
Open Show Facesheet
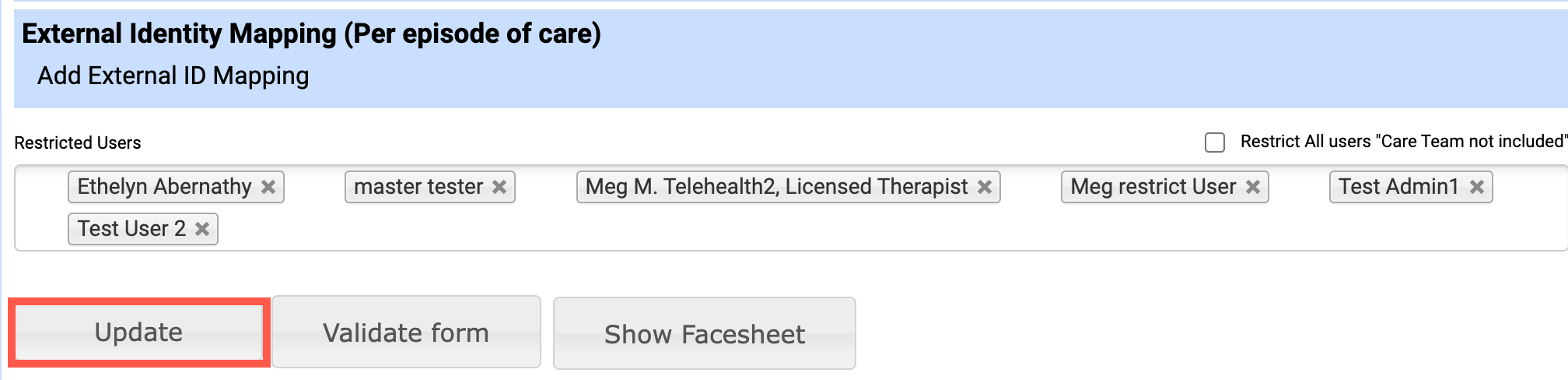pos(704,334)
